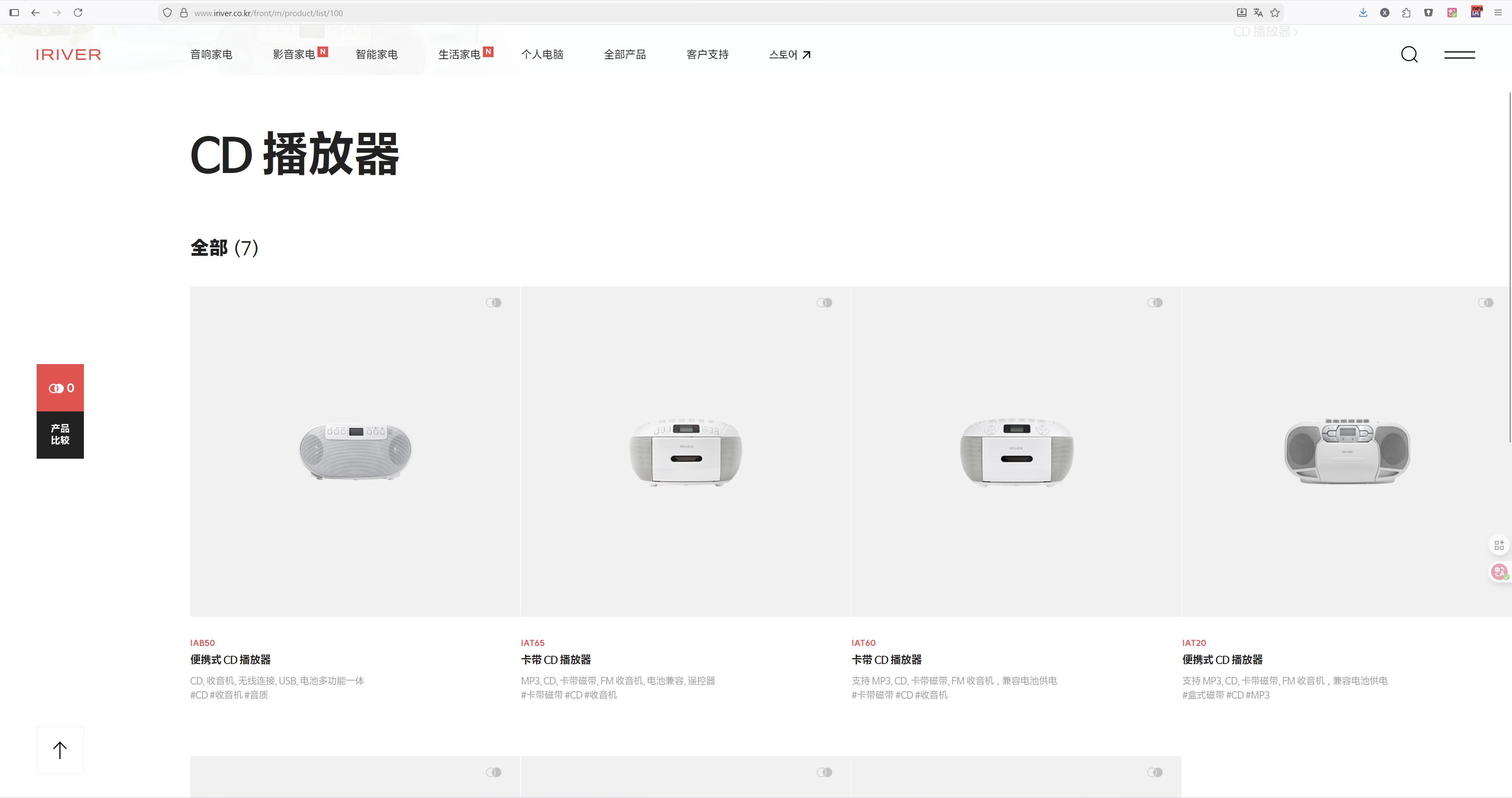The width and height of the screenshot is (1512, 798).
Task: Open the 全部产品 menu item
Action: coord(625,55)
